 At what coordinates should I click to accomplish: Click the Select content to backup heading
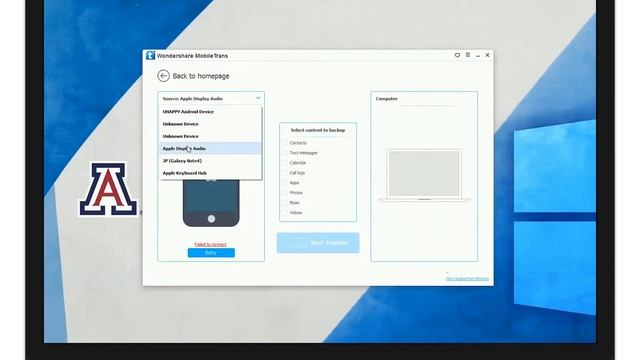(318, 130)
